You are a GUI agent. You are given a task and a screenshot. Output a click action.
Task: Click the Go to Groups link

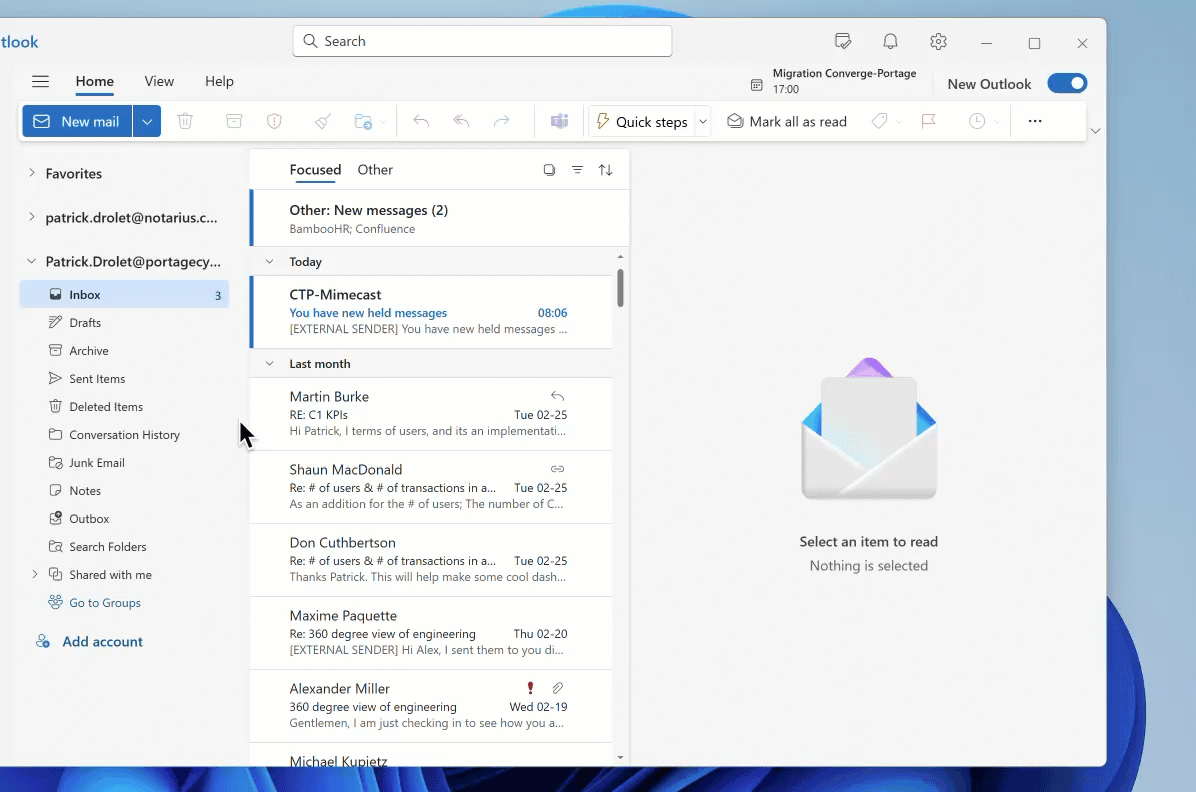tap(105, 603)
